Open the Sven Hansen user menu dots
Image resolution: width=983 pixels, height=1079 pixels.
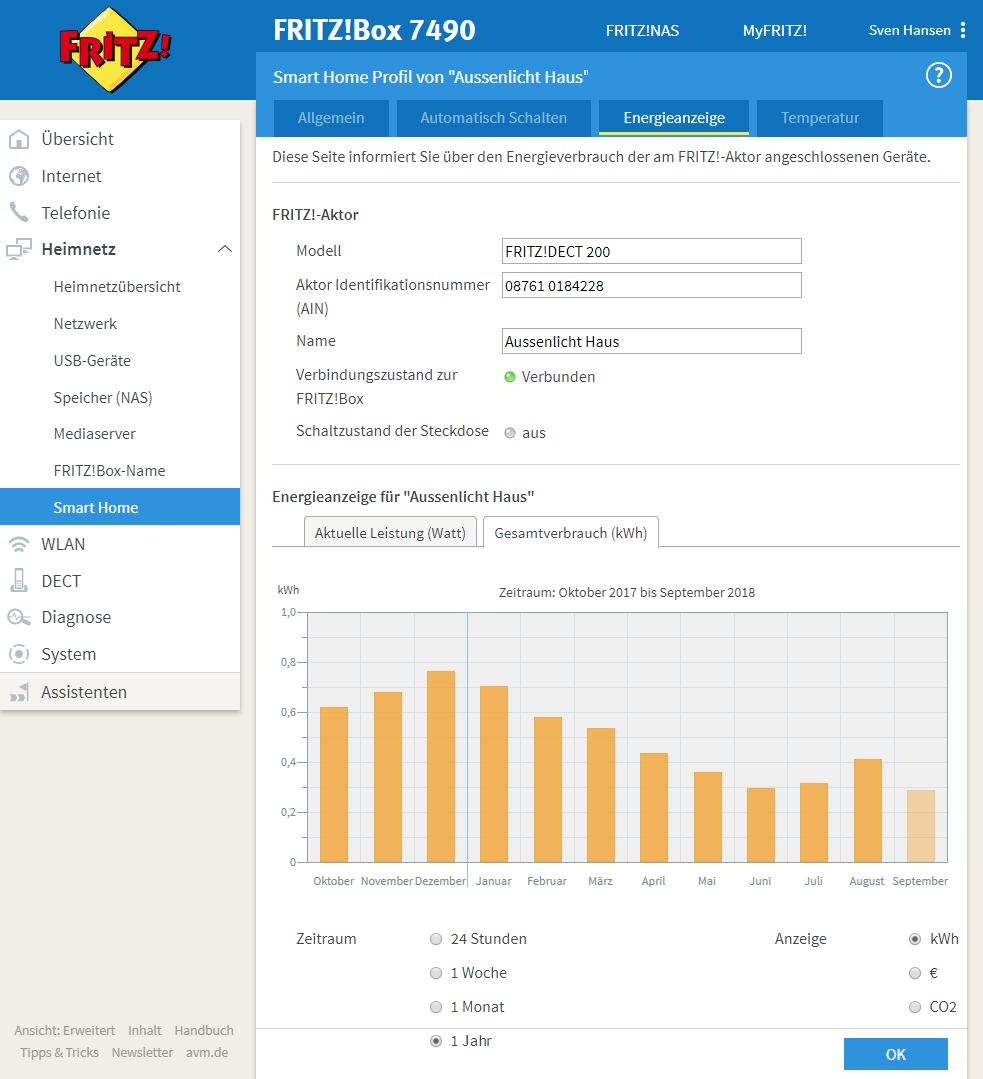(963, 30)
